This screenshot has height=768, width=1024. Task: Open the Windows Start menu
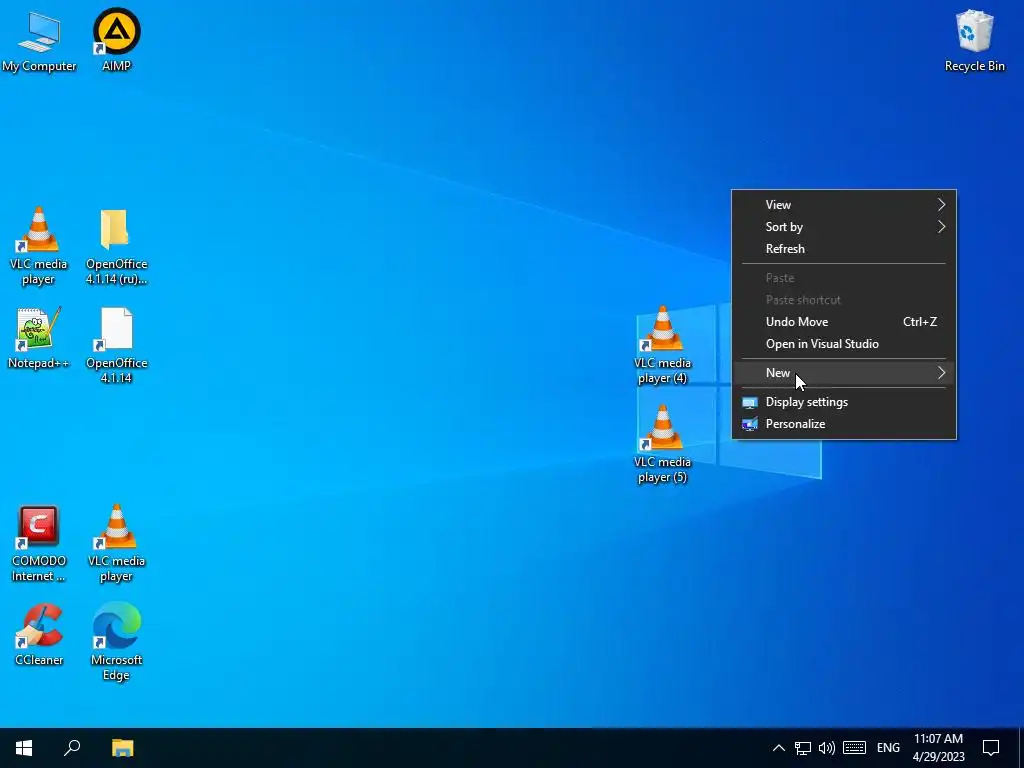(24, 748)
